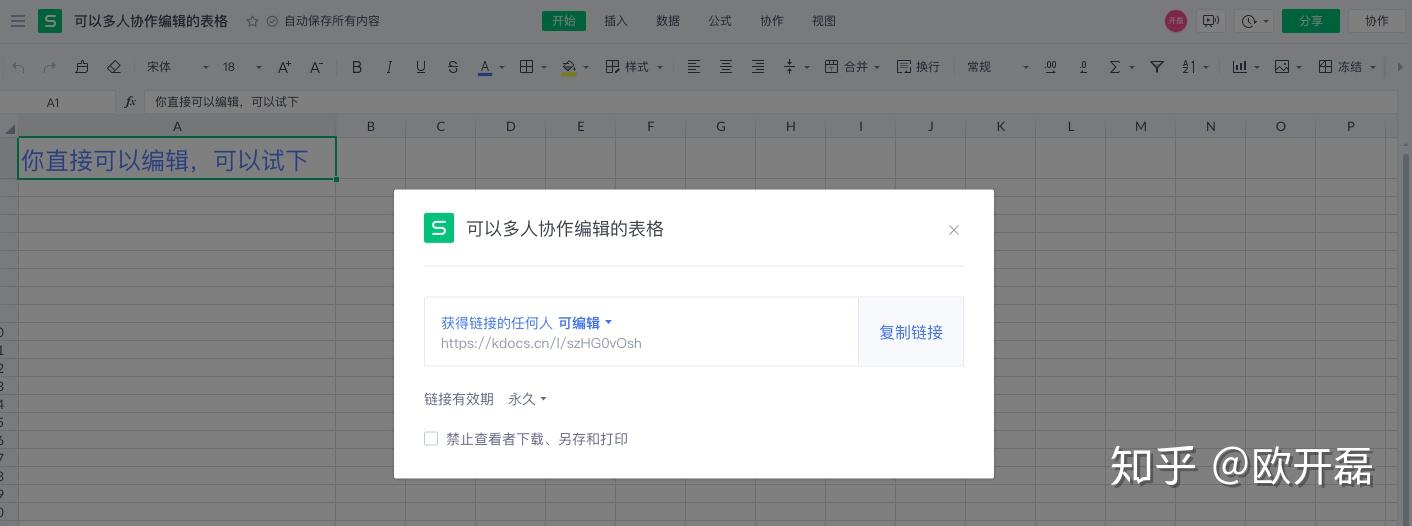Align text center

(726, 67)
